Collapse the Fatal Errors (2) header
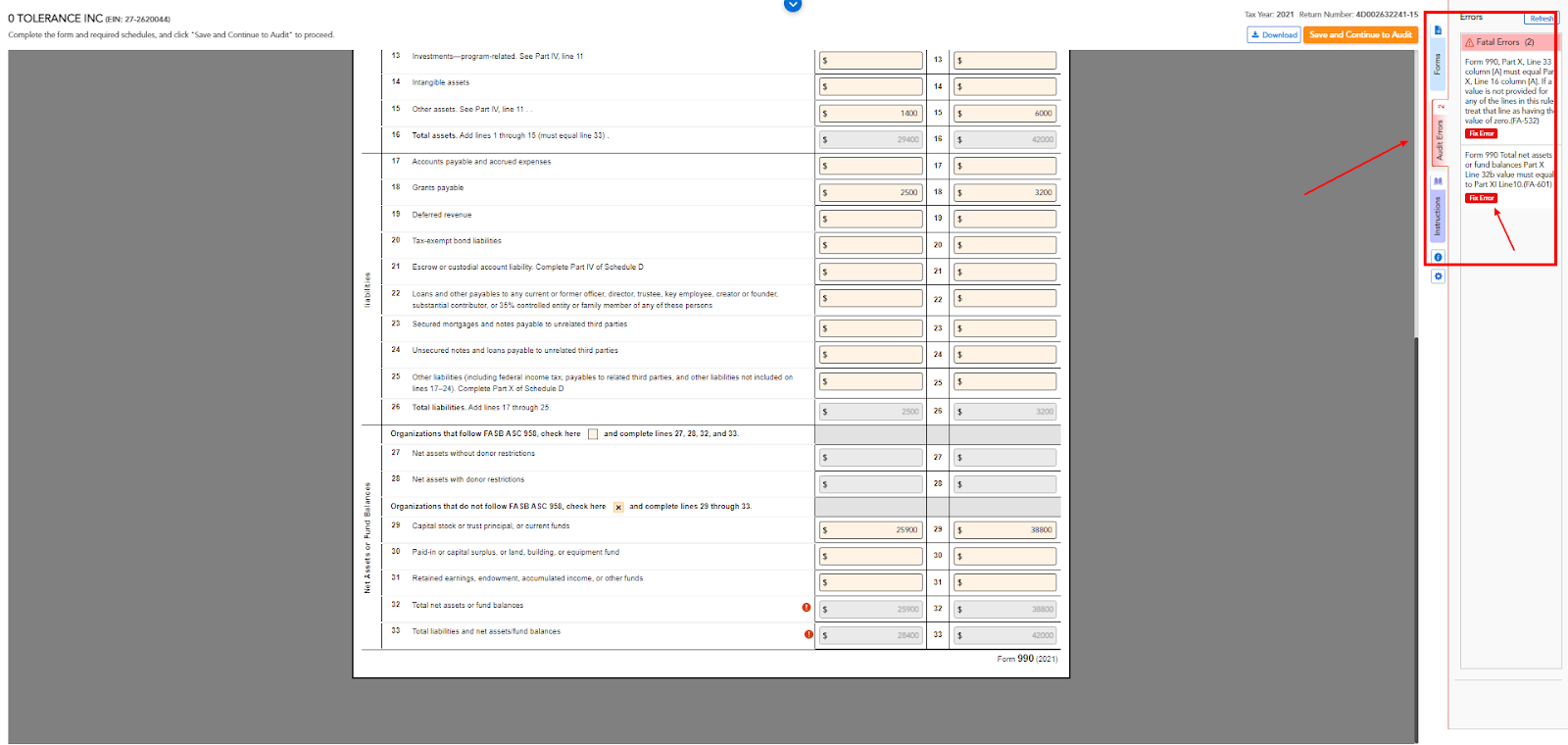The width and height of the screenshot is (1568, 745). [x=1509, y=42]
